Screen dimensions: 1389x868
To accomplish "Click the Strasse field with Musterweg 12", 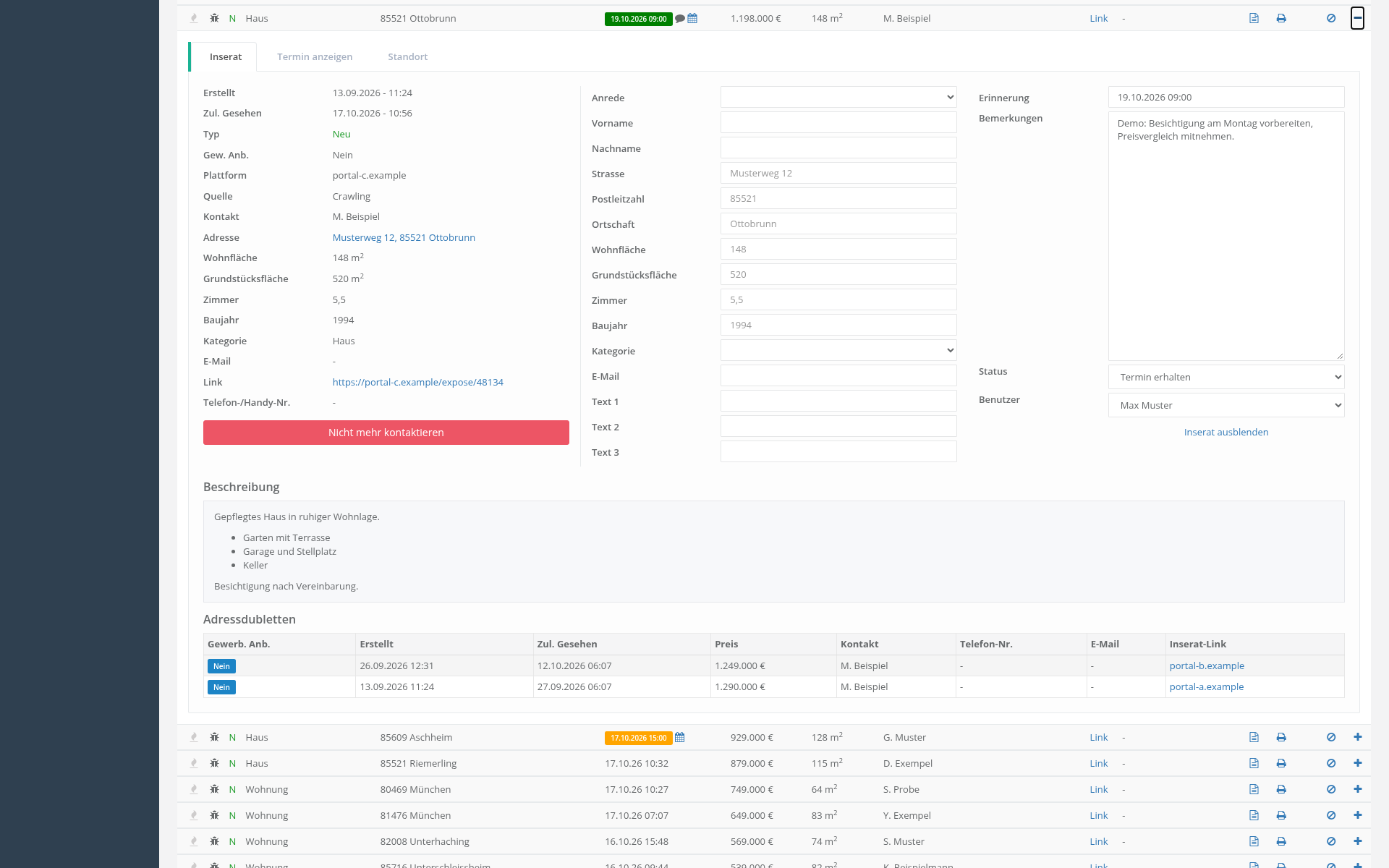I will [x=838, y=173].
